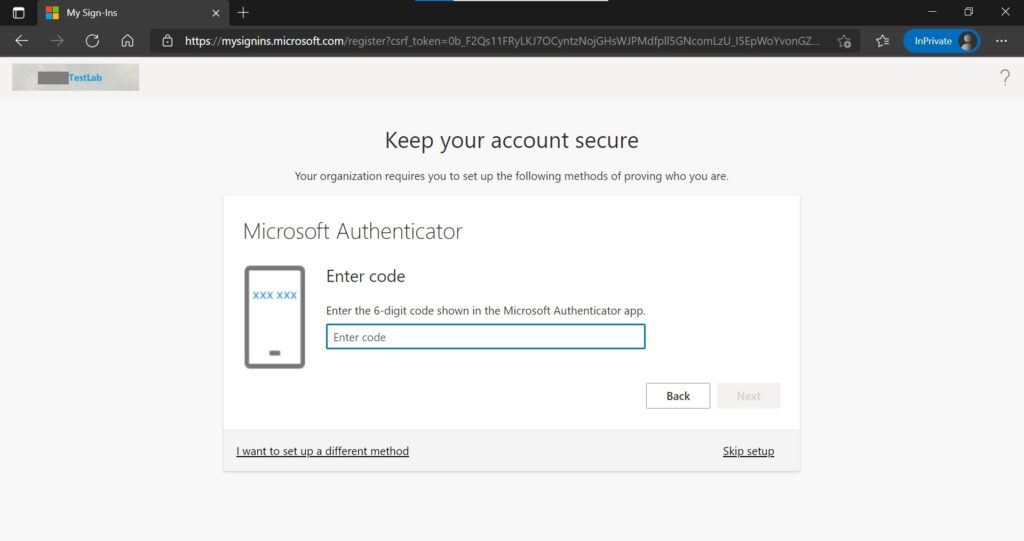Screen dimensions: 1024x541
Task: Click the Skip setup link
Action: [748, 451]
